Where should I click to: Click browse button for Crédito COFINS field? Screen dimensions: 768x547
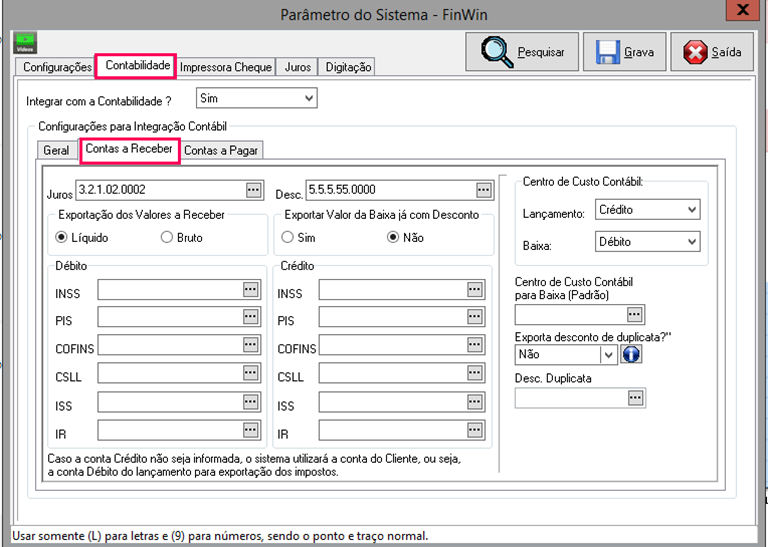tap(475, 345)
